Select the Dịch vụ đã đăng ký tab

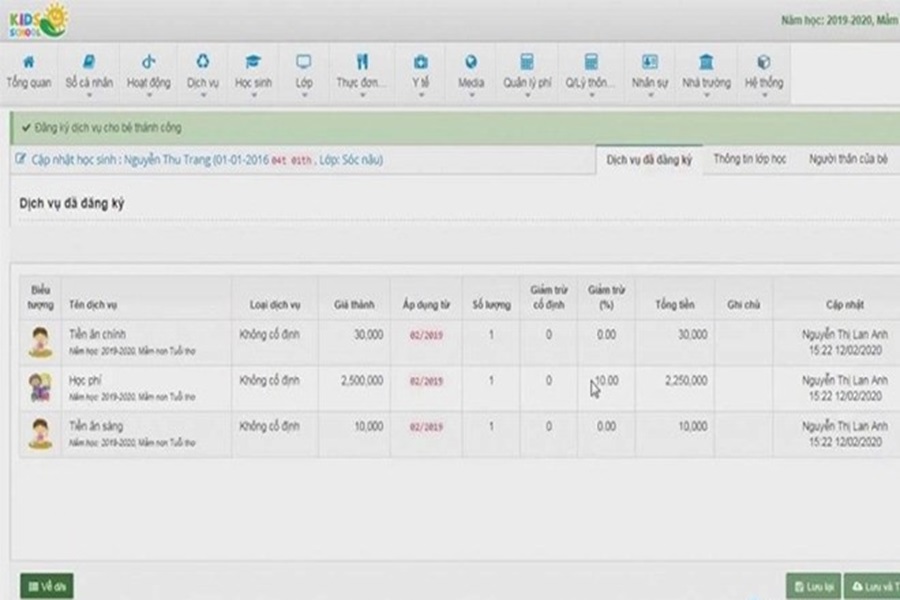tap(649, 160)
